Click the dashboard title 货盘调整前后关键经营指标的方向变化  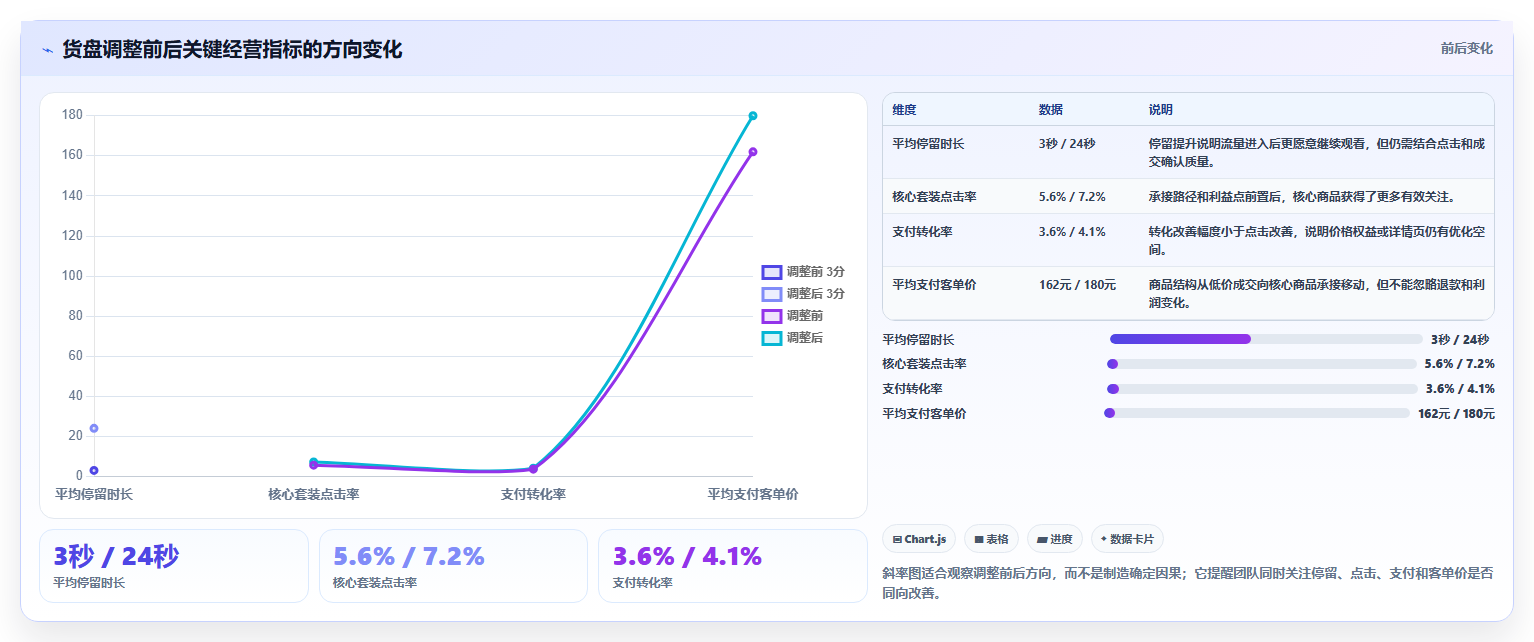(x=232, y=50)
